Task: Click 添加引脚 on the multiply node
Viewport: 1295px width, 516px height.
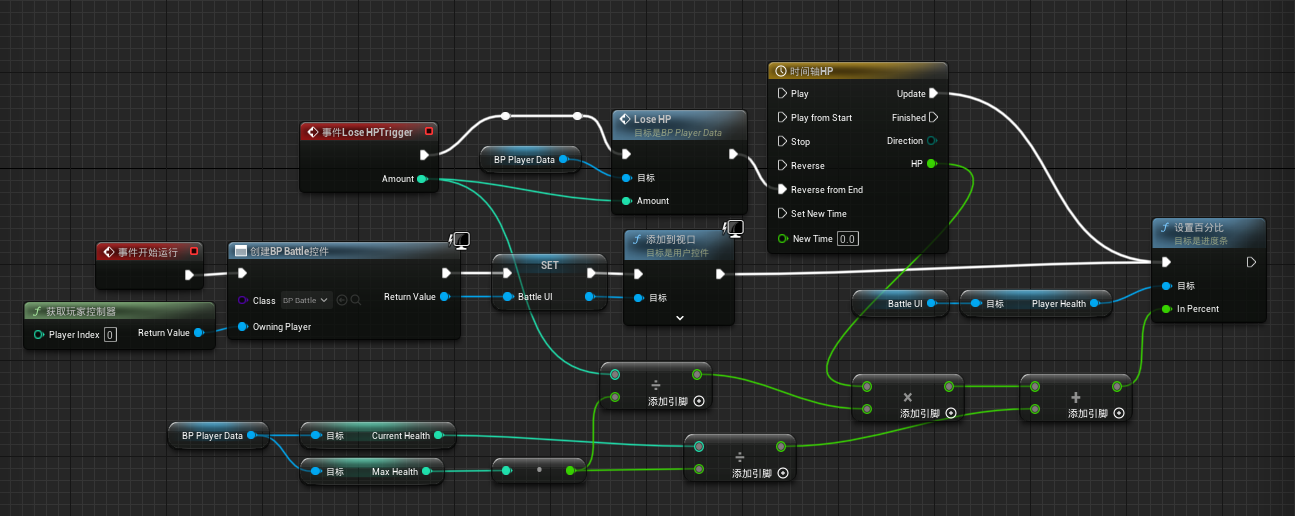Action: point(927,413)
